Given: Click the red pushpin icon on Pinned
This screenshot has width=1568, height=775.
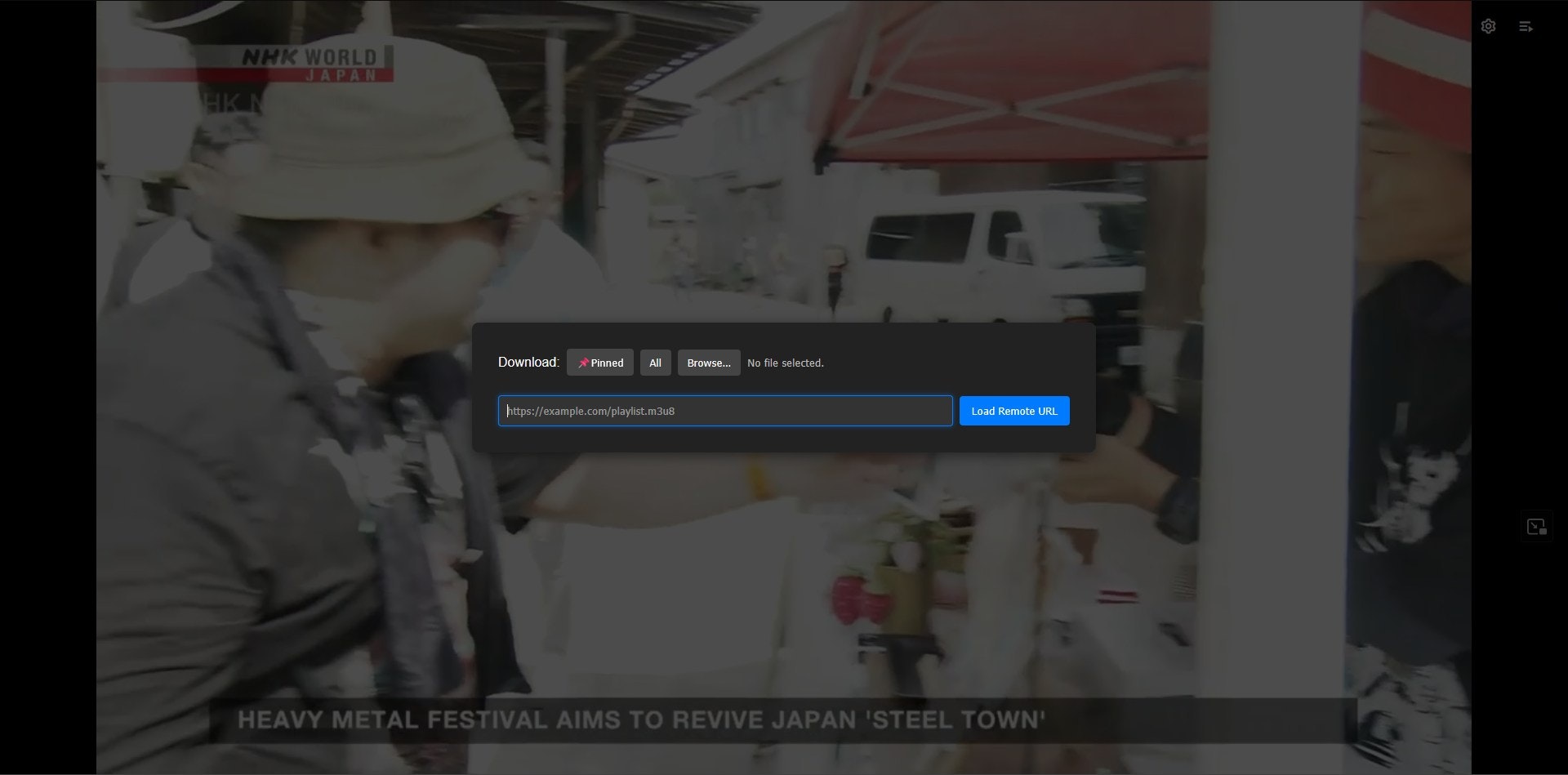Looking at the screenshot, I should (585, 363).
